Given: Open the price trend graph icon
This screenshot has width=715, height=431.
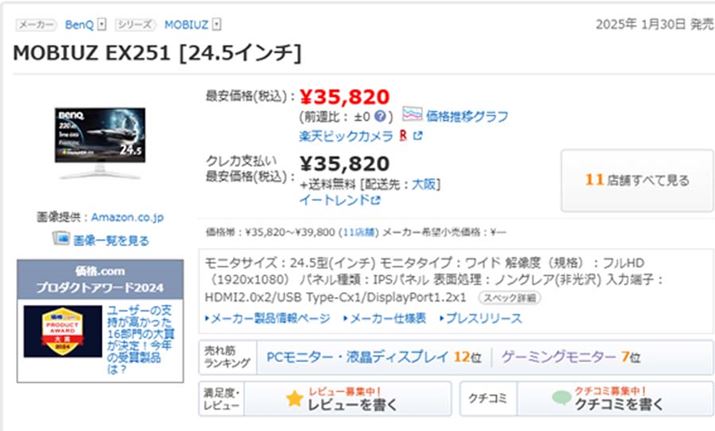Looking at the screenshot, I should point(412,115).
